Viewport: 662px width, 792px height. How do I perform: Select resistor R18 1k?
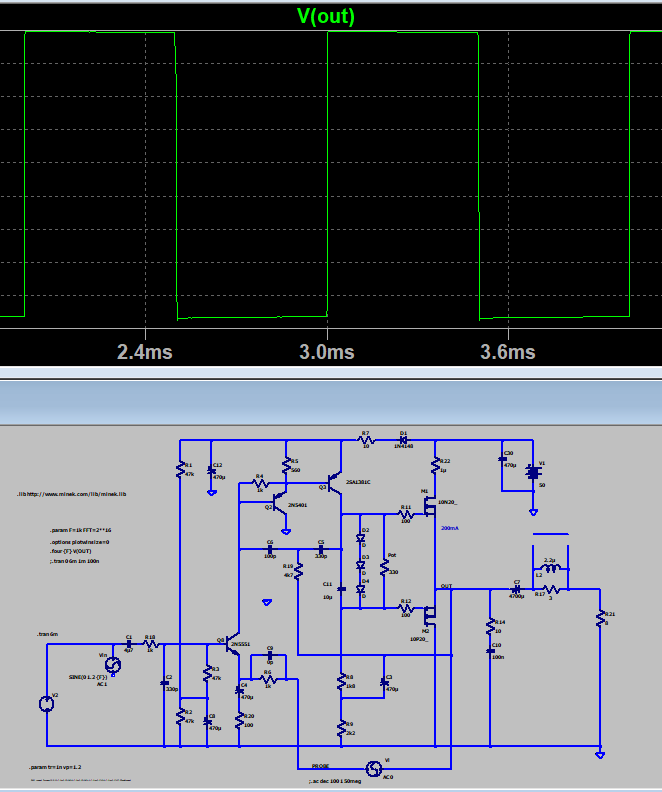point(150,644)
